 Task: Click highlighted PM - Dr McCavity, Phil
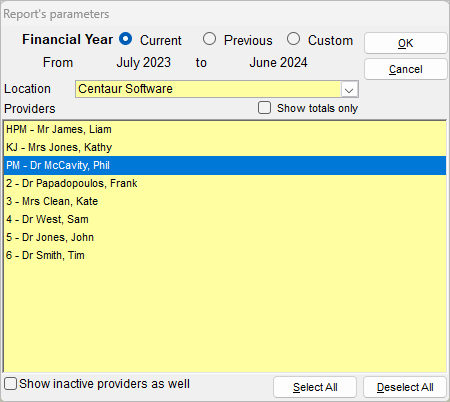(225, 165)
